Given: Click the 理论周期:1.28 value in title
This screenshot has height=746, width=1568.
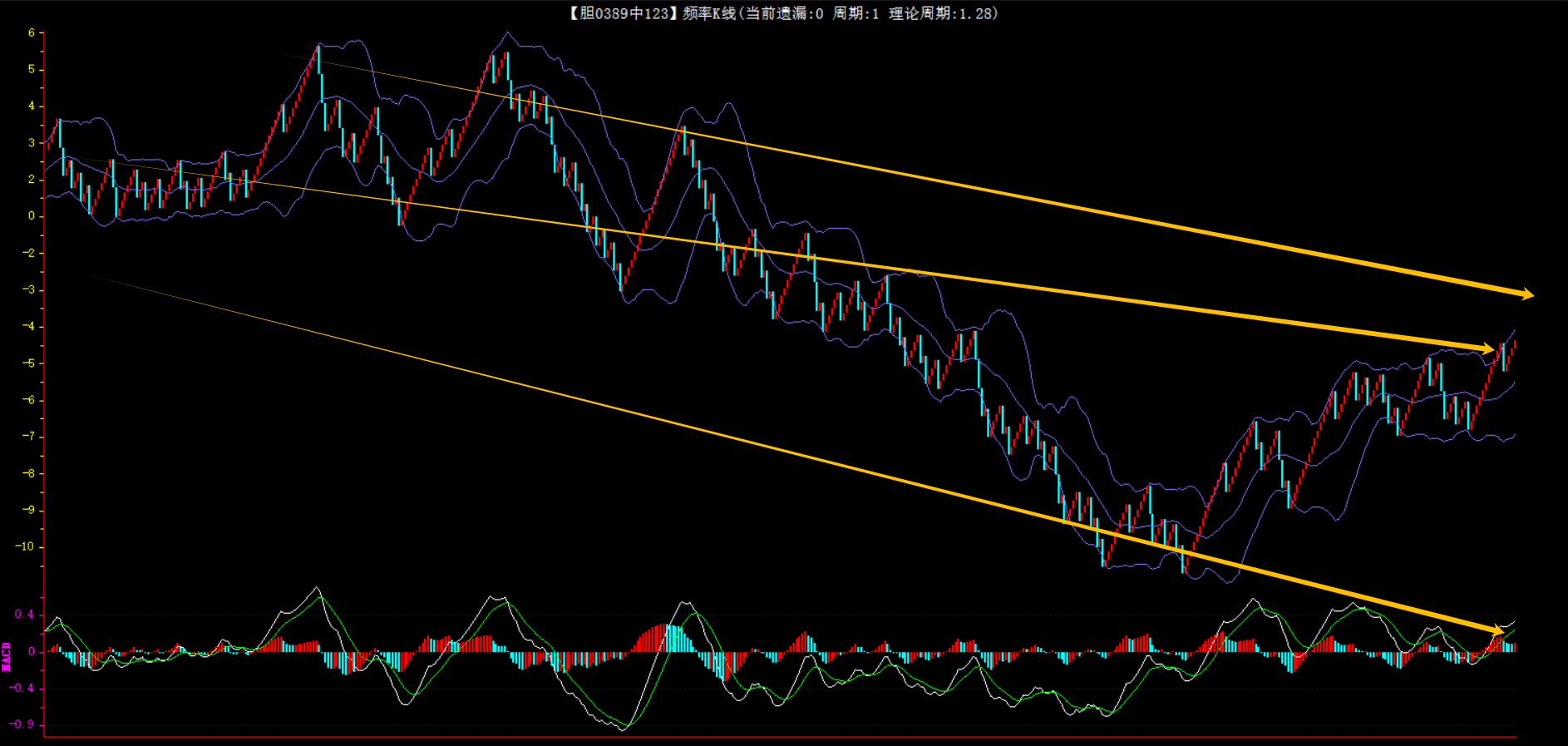Looking at the screenshot, I should click(942, 13).
